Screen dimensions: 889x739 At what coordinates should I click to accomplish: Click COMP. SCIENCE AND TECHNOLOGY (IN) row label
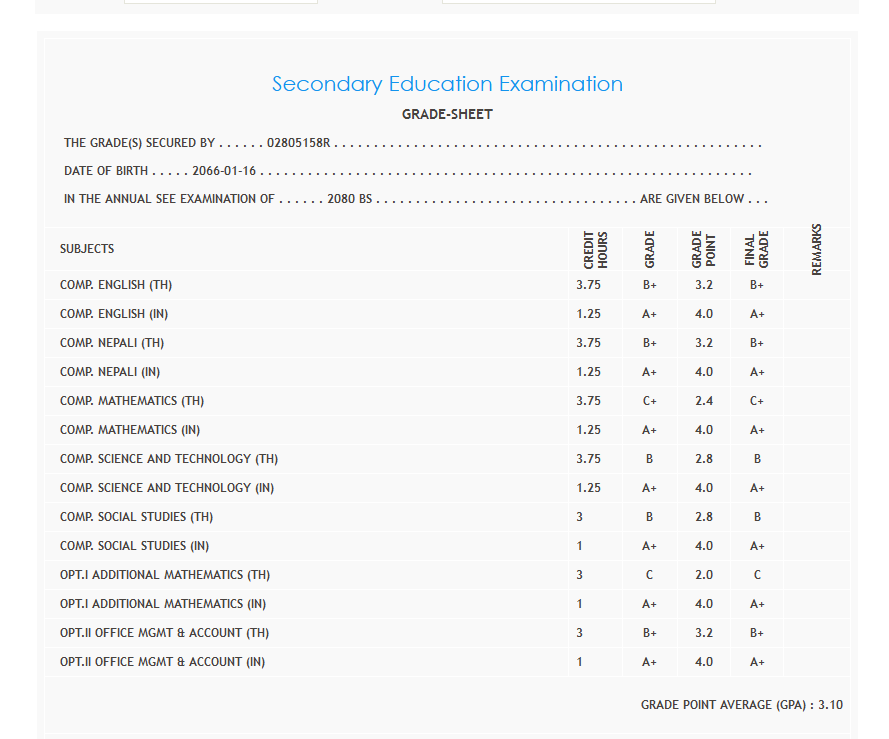tap(167, 488)
